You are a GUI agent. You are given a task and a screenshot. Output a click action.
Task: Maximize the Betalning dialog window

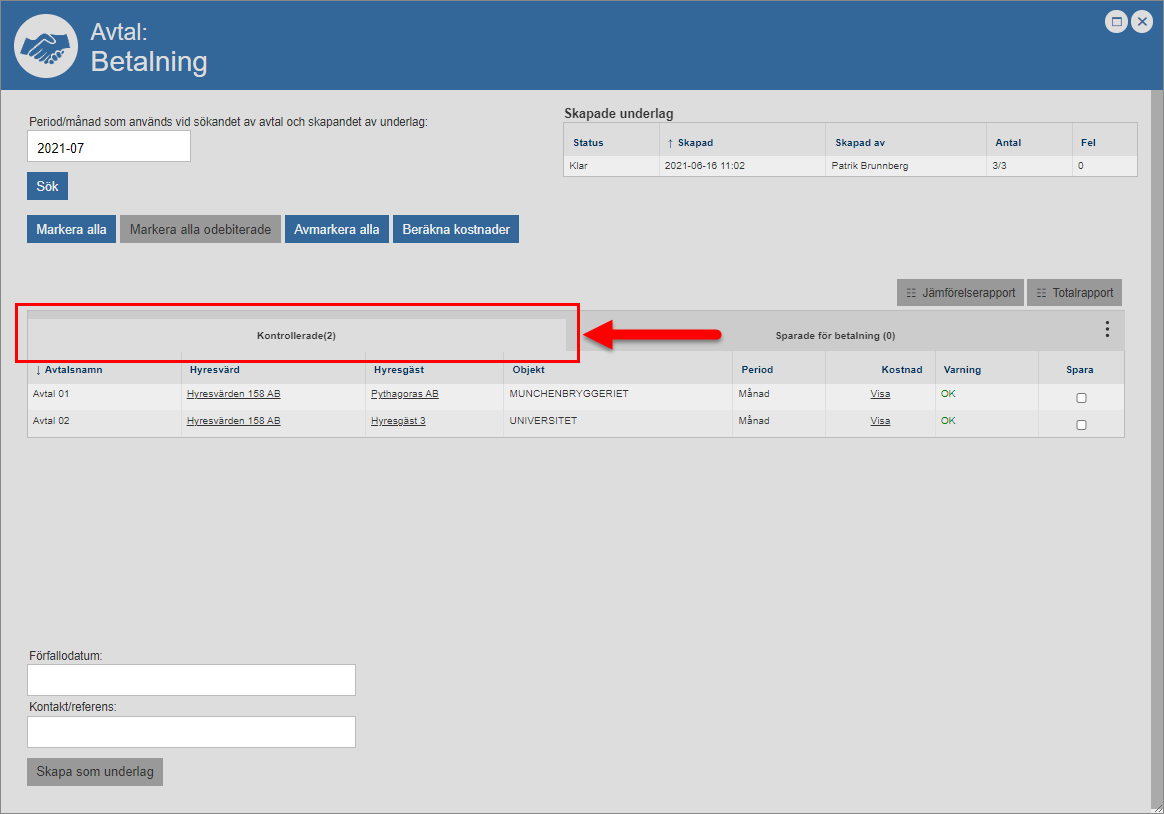tap(1116, 21)
